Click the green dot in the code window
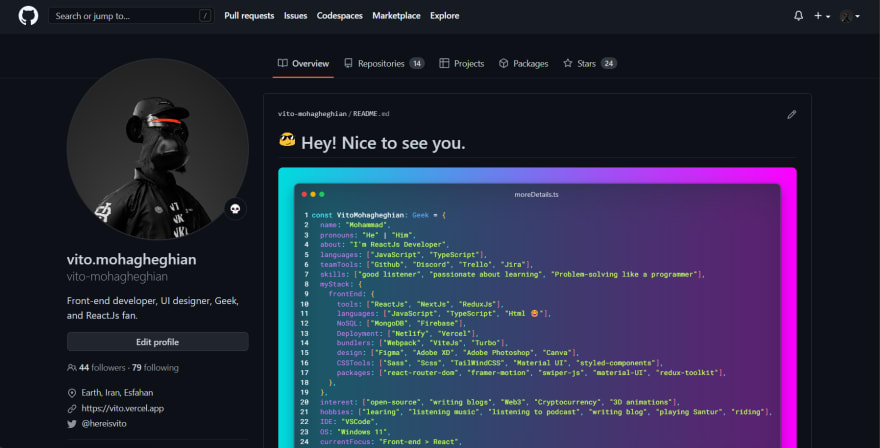This screenshot has width=880, height=448. click(322, 194)
